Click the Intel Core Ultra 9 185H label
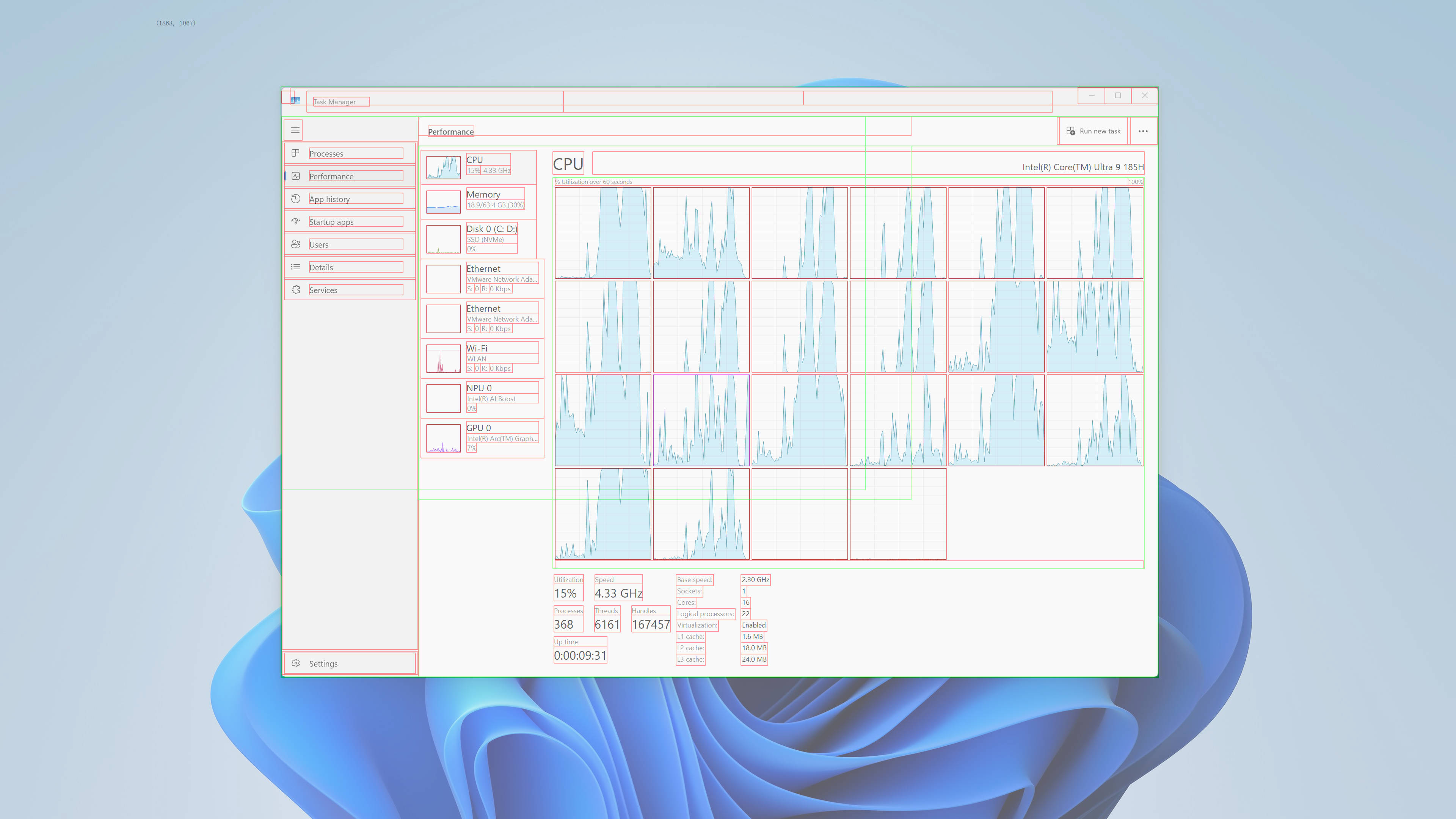The image size is (1456, 819). click(x=1083, y=167)
